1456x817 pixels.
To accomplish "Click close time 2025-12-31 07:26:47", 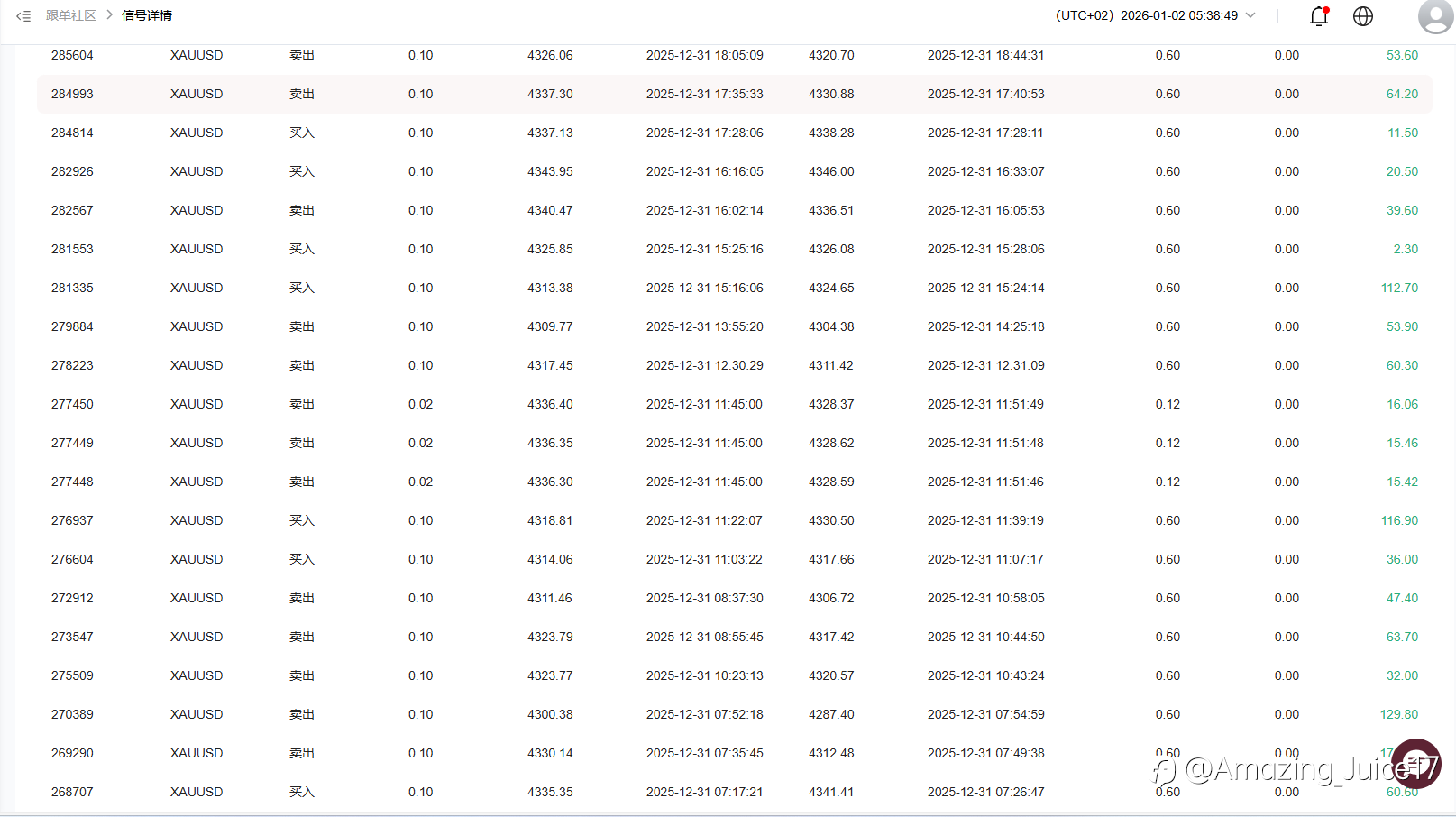I will pyautogui.click(x=986, y=792).
